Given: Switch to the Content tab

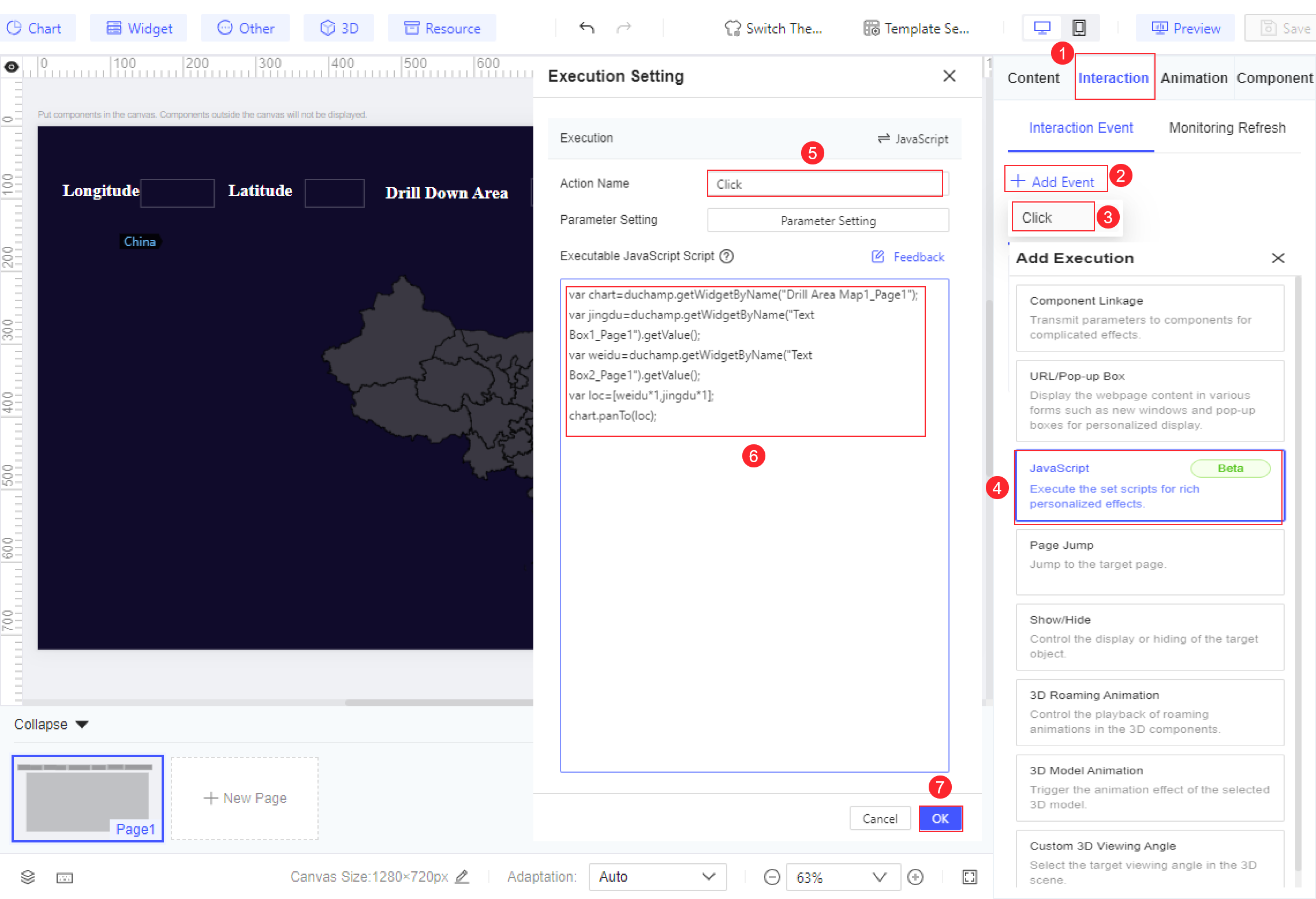Looking at the screenshot, I should pos(1033,78).
